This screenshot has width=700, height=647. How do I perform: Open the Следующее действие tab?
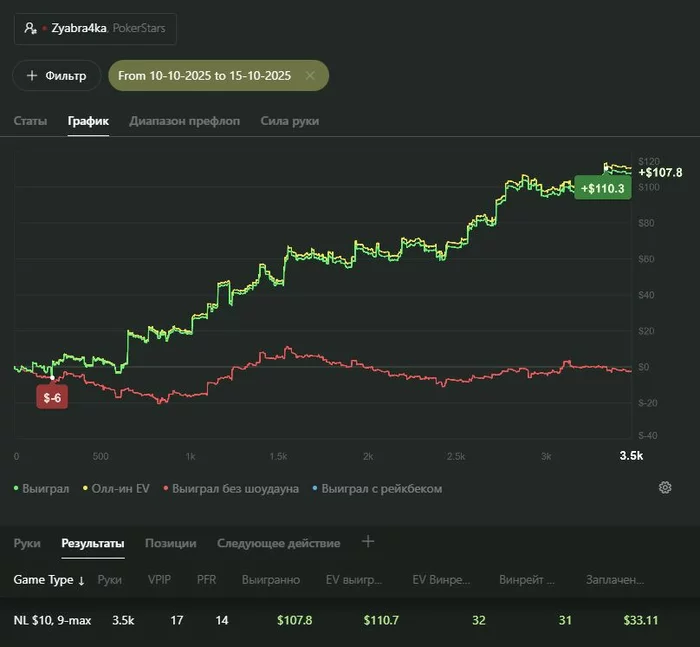(x=278, y=543)
